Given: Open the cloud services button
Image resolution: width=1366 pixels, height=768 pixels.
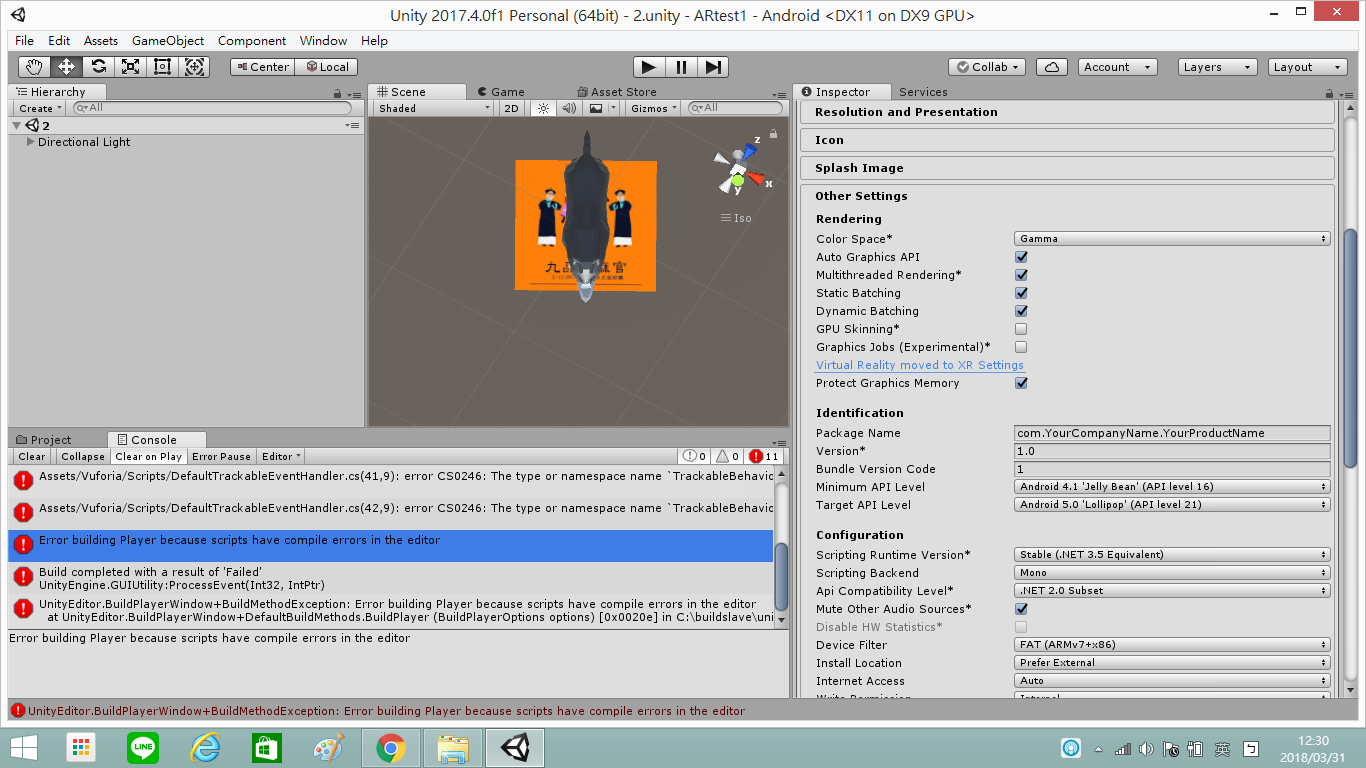Looking at the screenshot, I should pyautogui.click(x=1051, y=67).
